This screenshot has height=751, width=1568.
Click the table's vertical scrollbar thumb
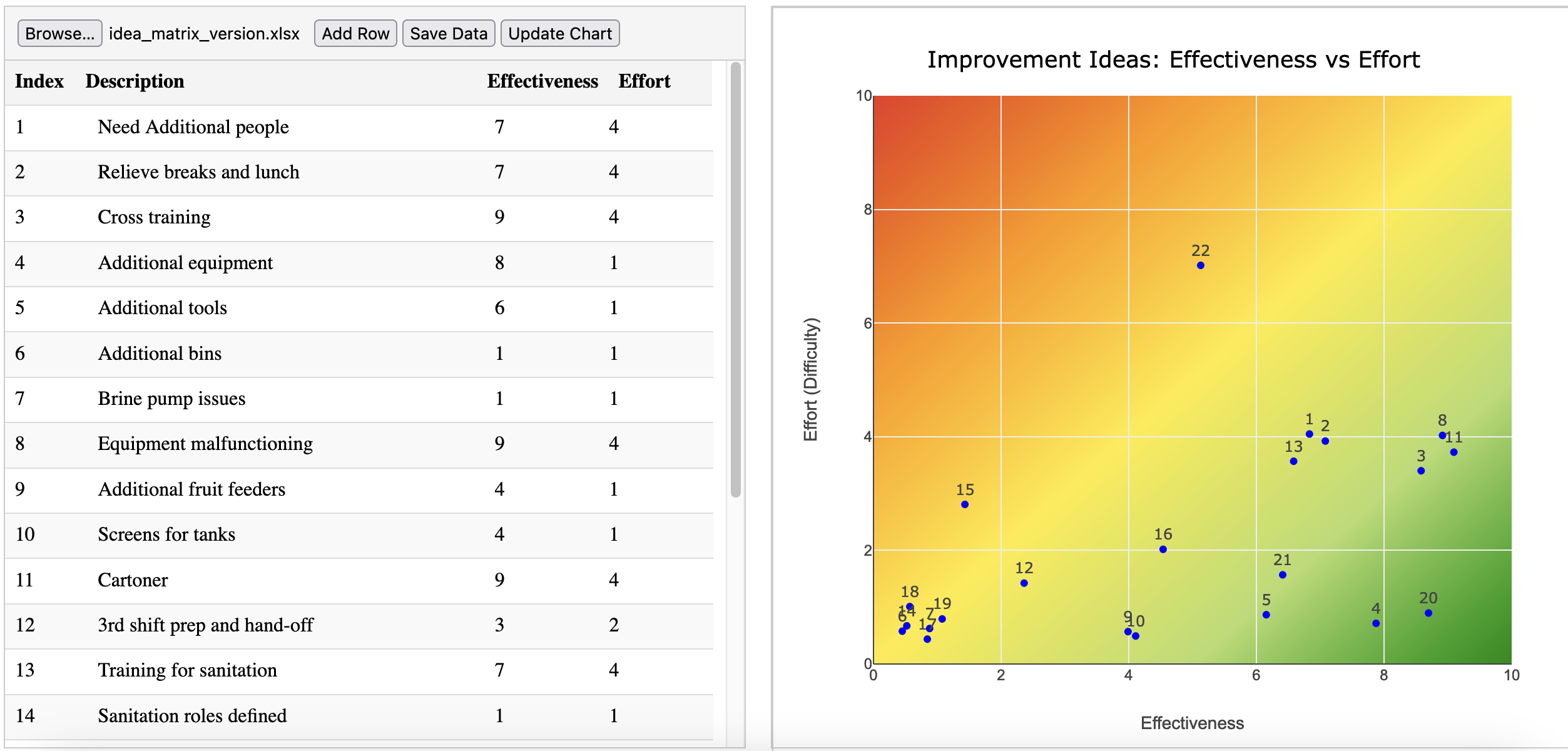coord(735,280)
